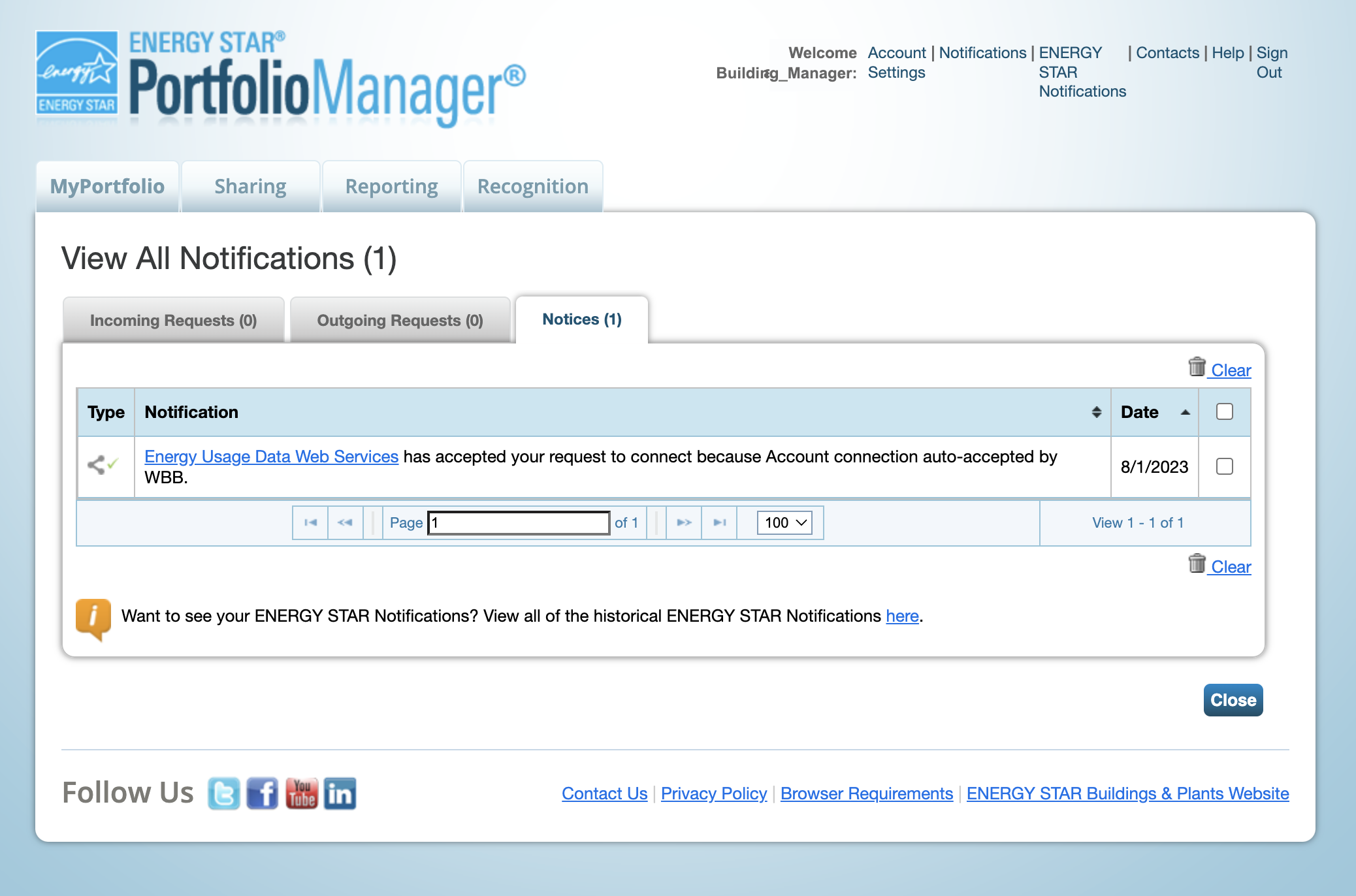Open Account Settings link
This screenshot has width=1356, height=896.
click(x=897, y=63)
